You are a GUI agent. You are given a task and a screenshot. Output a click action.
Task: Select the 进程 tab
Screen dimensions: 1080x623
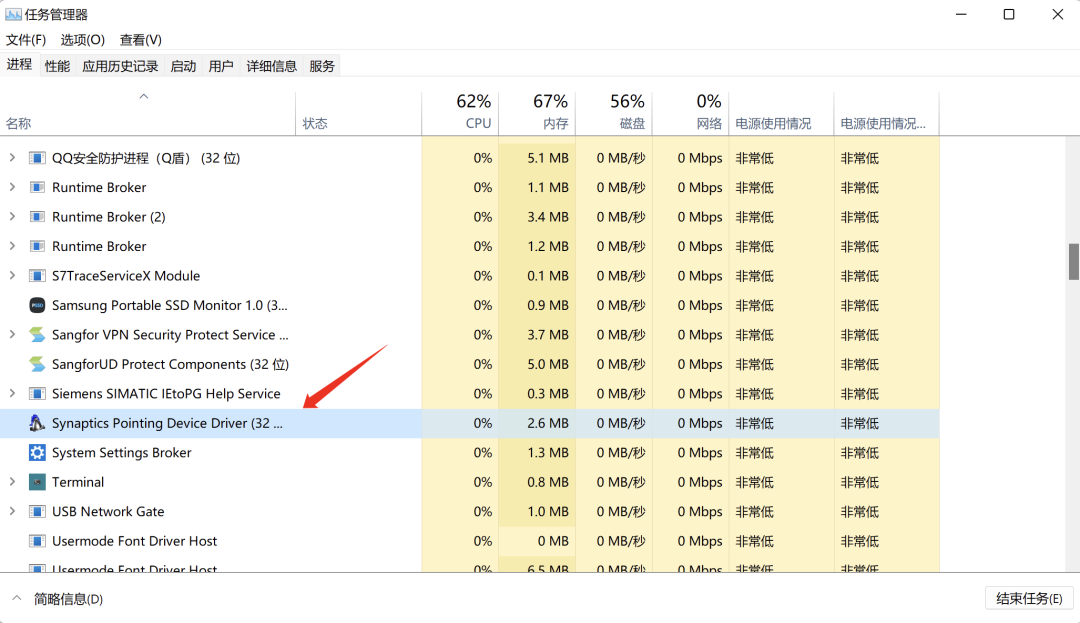19,65
